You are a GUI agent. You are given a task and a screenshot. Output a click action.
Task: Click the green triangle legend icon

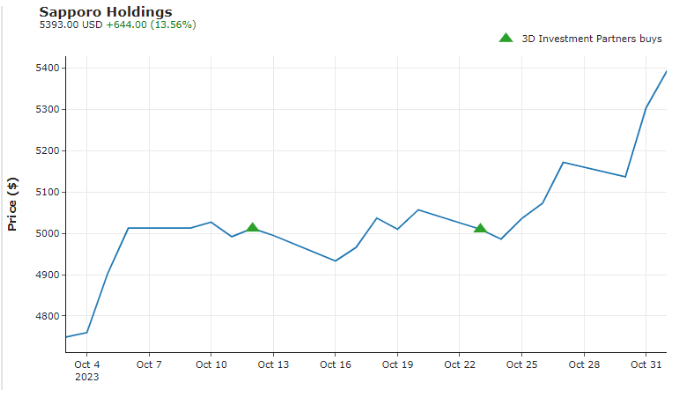coord(506,38)
